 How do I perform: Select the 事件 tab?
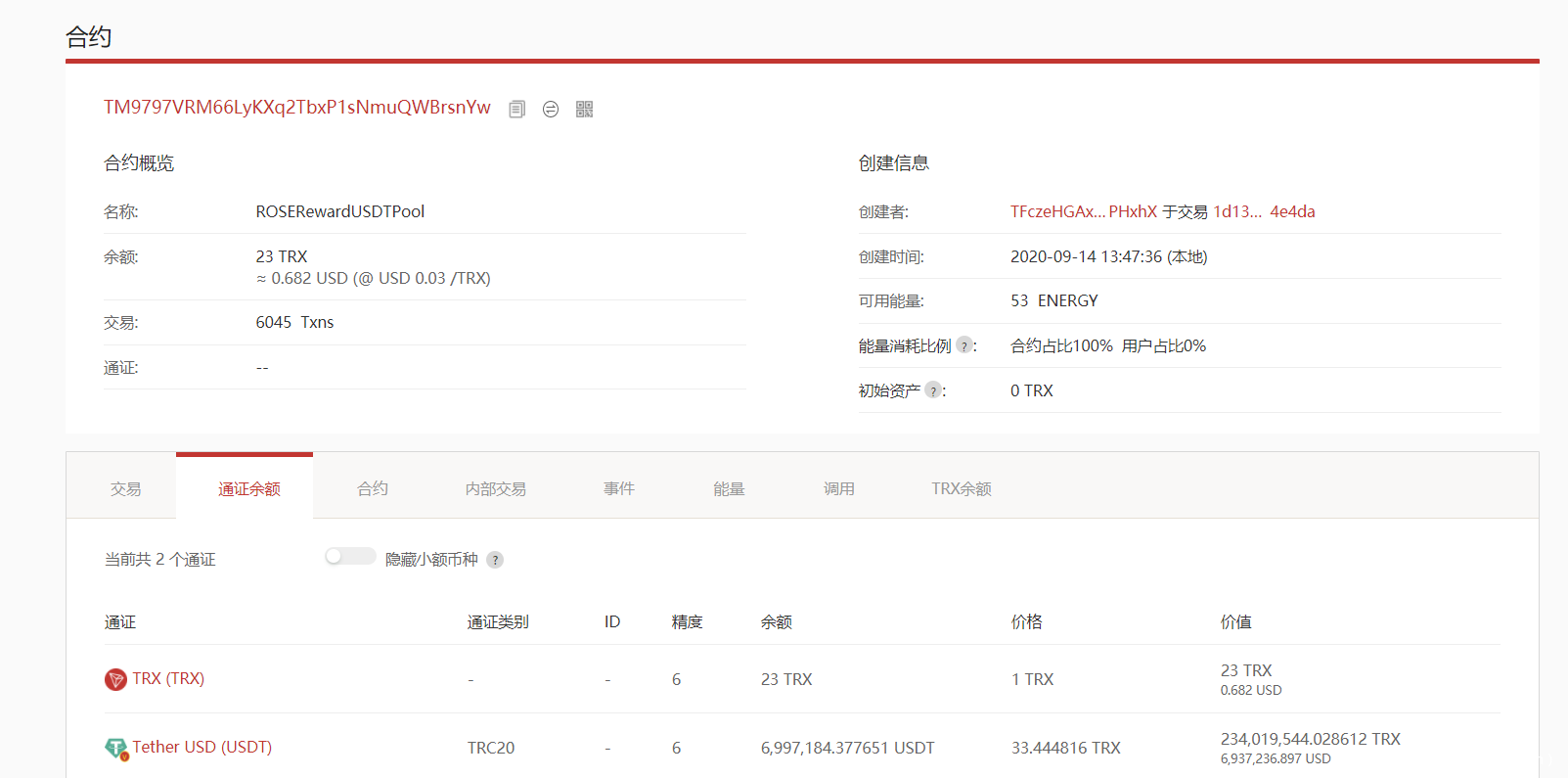pyautogui.click(x=618, y=488)
